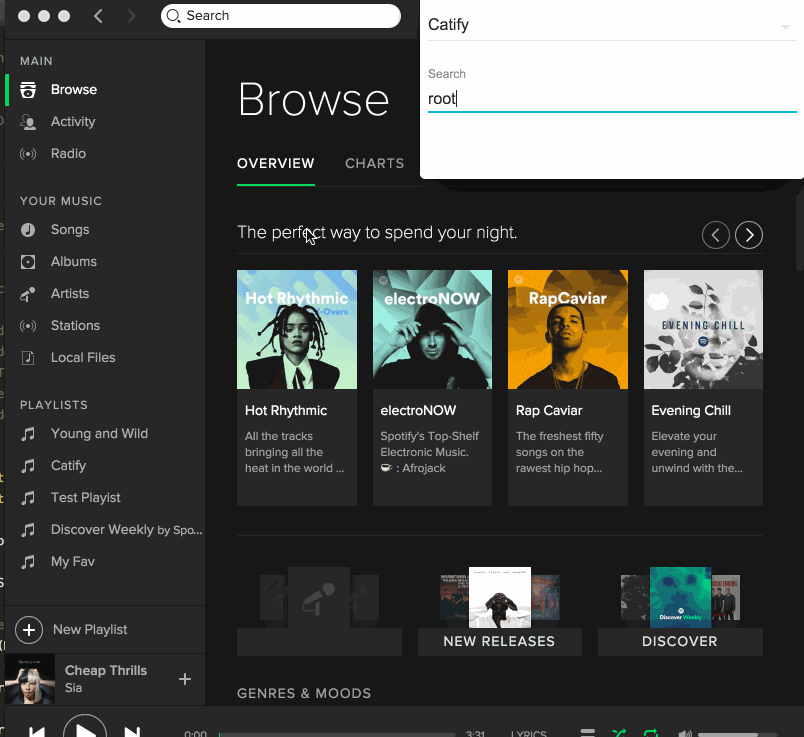Click music note icon beside My Fav
Viewport: 804px width, 737px height.
point(28,562)
